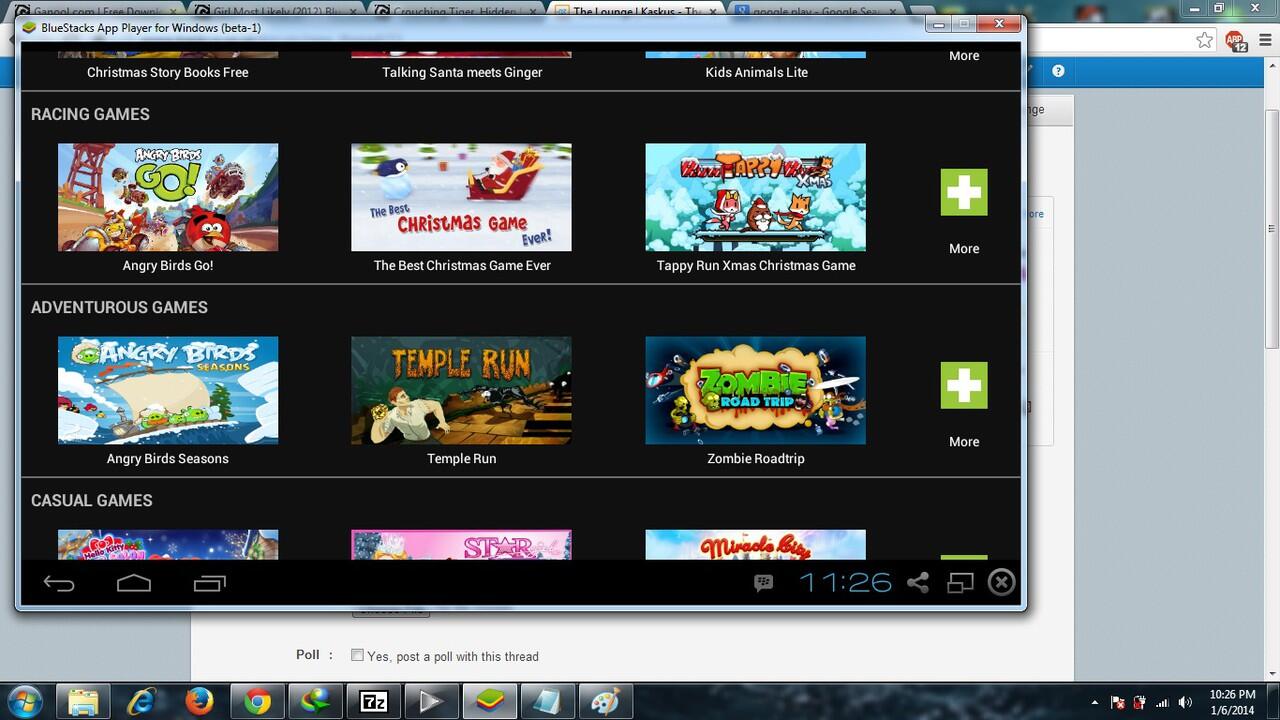Click the network signal tray icon

[x=1162, y=703]
